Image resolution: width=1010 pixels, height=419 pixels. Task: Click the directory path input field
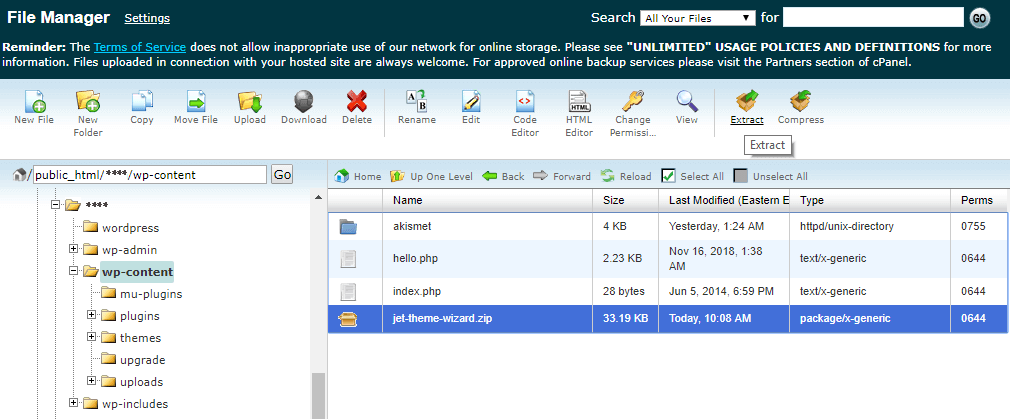149,175
